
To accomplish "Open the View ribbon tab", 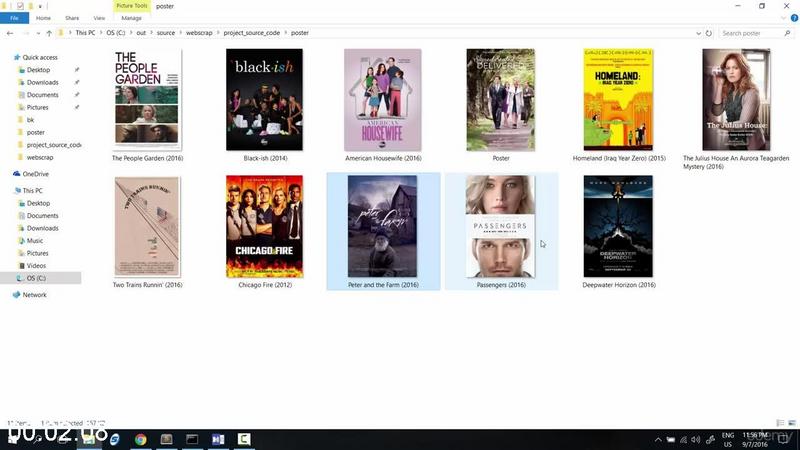I will [x=99, y=18].
